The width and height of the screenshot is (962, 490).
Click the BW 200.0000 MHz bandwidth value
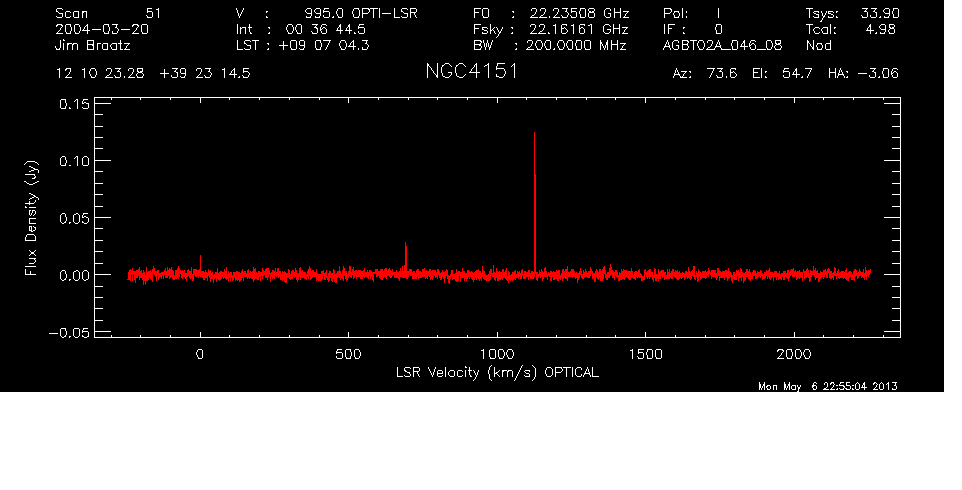569,46
